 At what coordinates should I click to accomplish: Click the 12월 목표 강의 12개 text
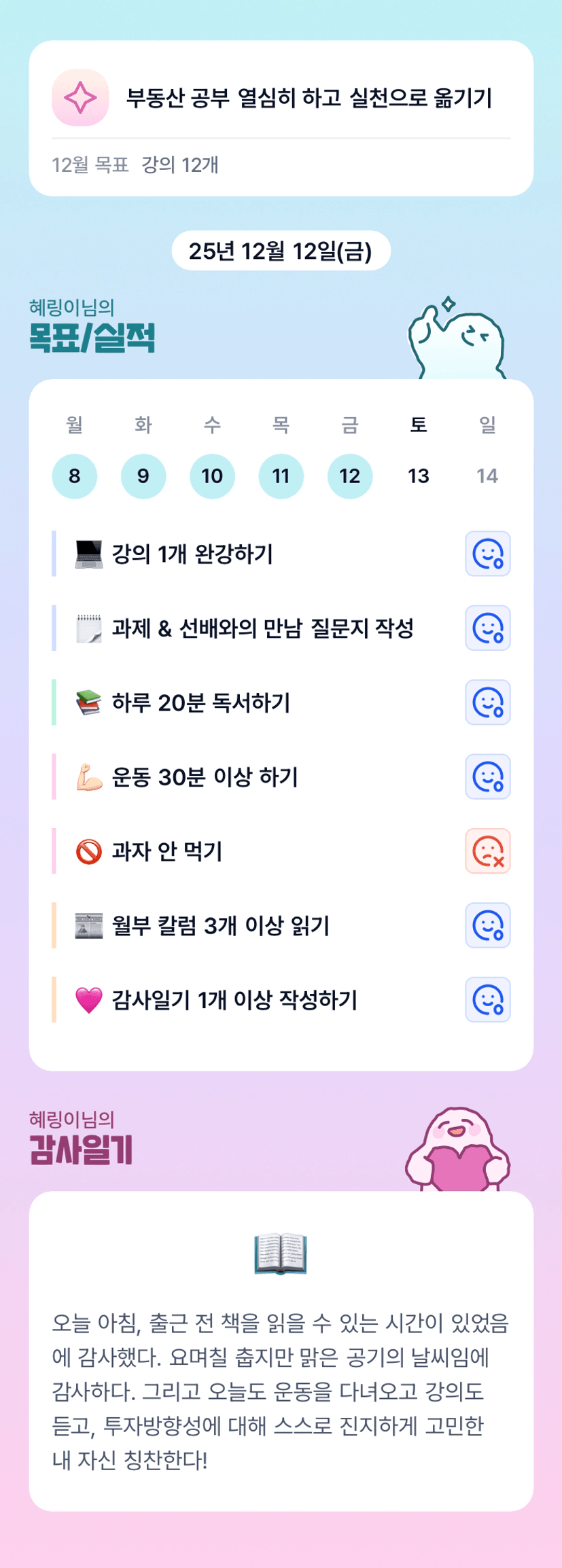pos(135,165)
